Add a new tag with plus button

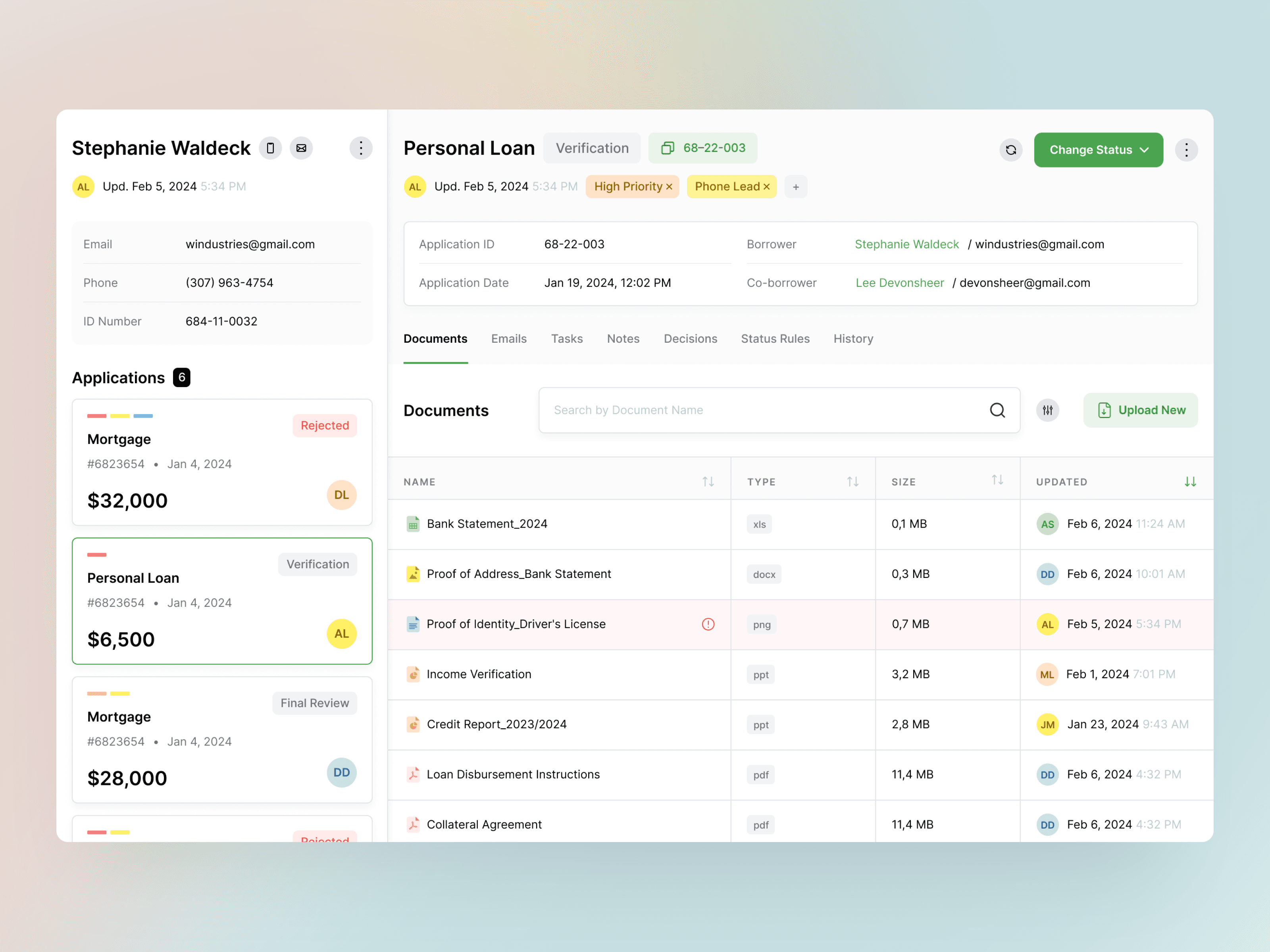click(796, 187)
